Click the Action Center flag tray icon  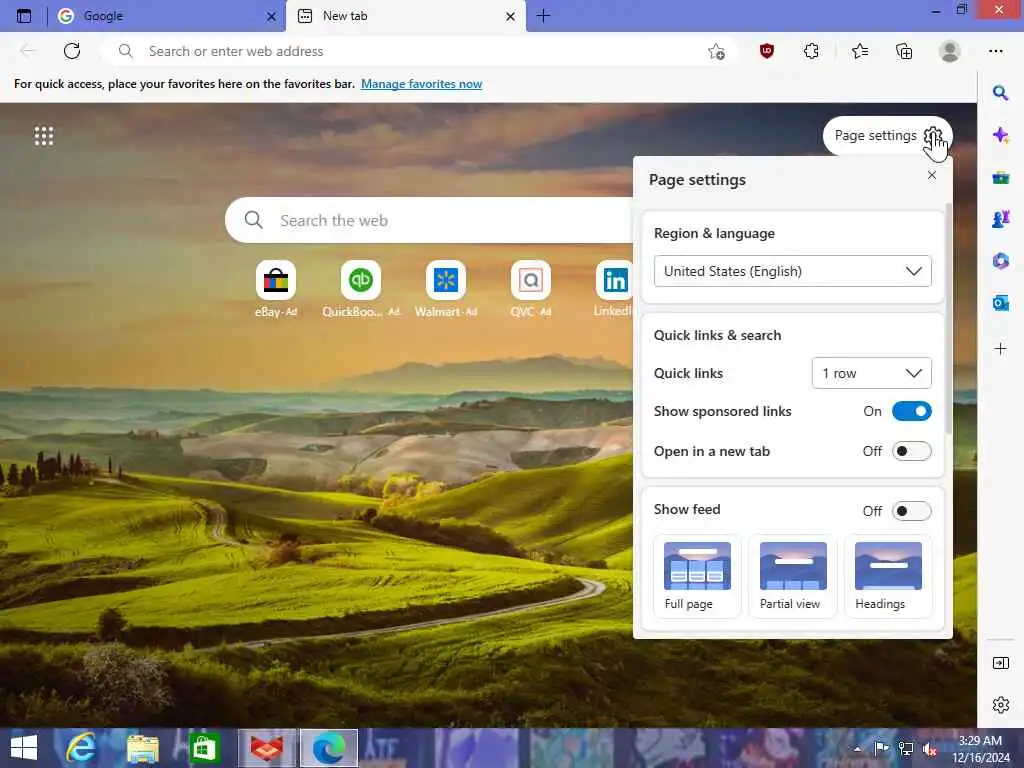click(881, 749)
